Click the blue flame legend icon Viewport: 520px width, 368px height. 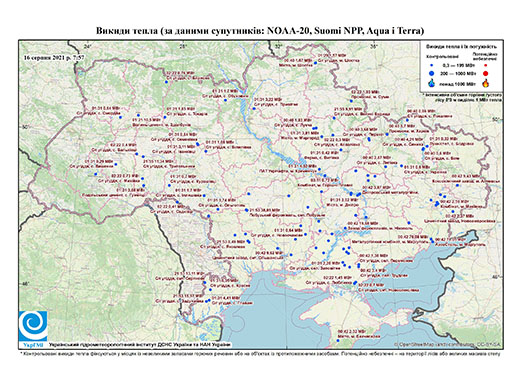(x=432, y=83)
